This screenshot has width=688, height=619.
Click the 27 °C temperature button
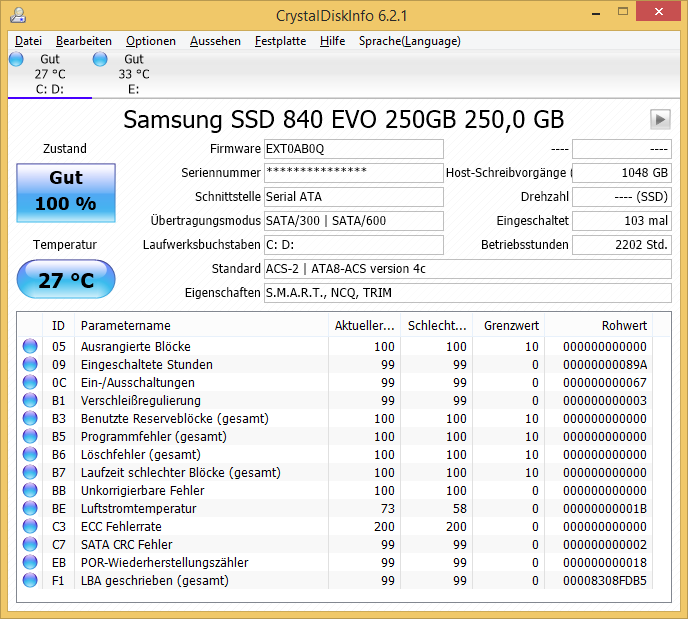pyautogui.click(x=66, y=279)
